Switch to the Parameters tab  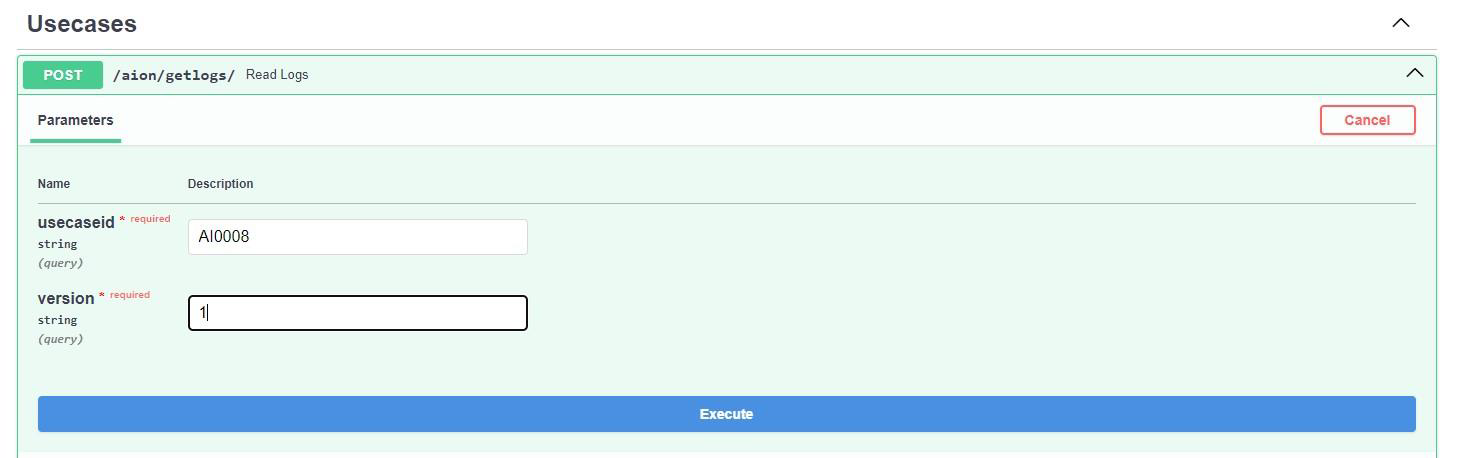point(75,120)
